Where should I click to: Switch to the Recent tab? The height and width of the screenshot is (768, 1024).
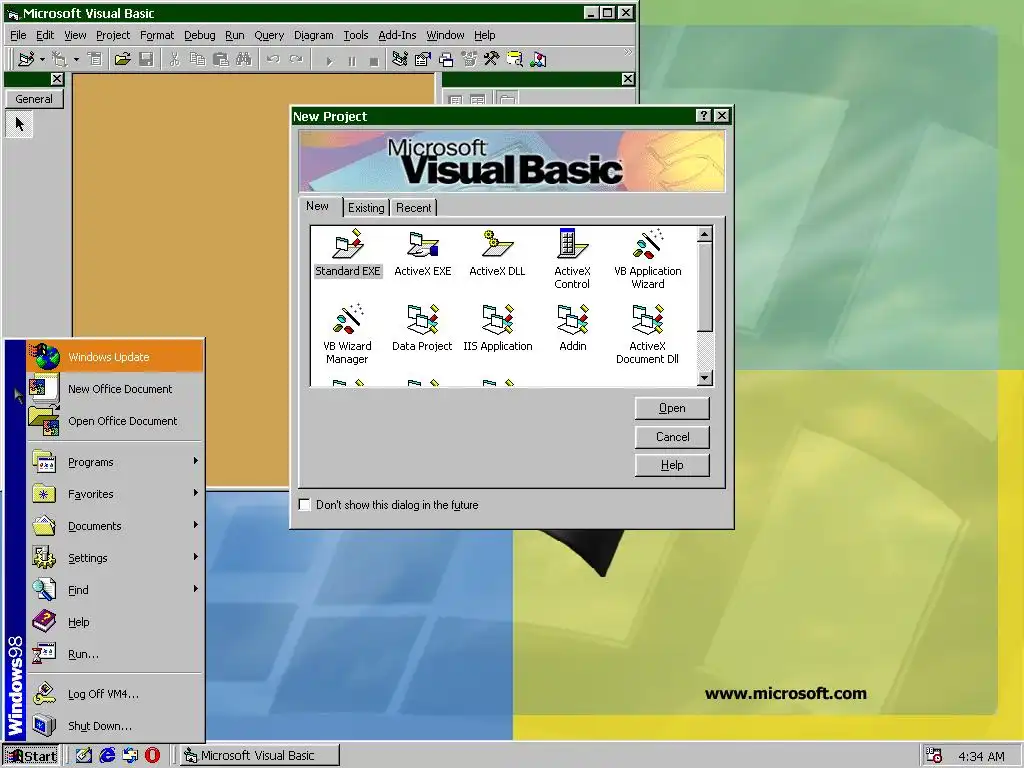[413, 208]
